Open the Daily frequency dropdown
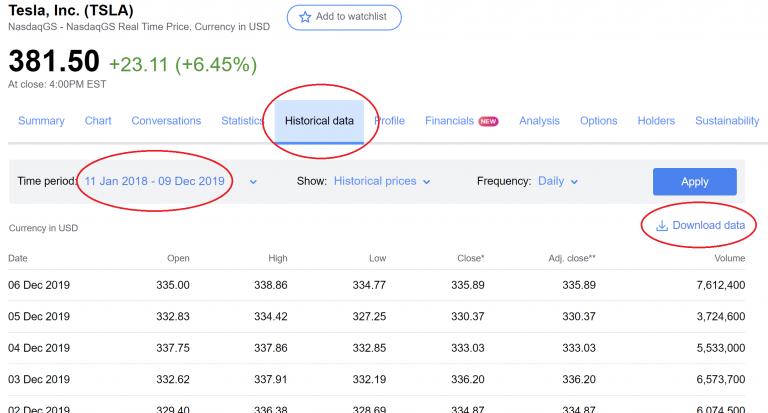This screenshot has height=413, width=768. 558,181
